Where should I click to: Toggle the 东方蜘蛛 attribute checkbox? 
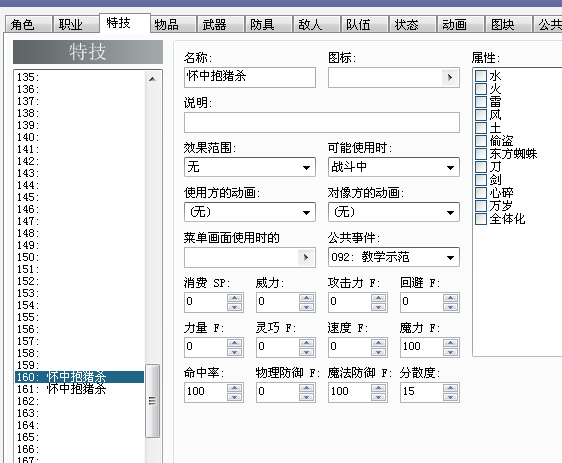pos(481,154)
